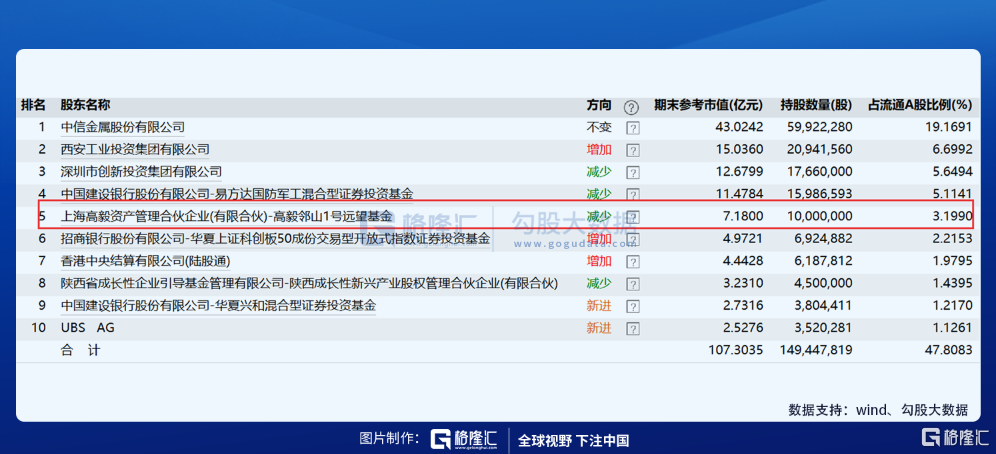The height and width of the screenshot is (454, 996).
Task: Click market value 7.1800
Action: coord(744,216)
